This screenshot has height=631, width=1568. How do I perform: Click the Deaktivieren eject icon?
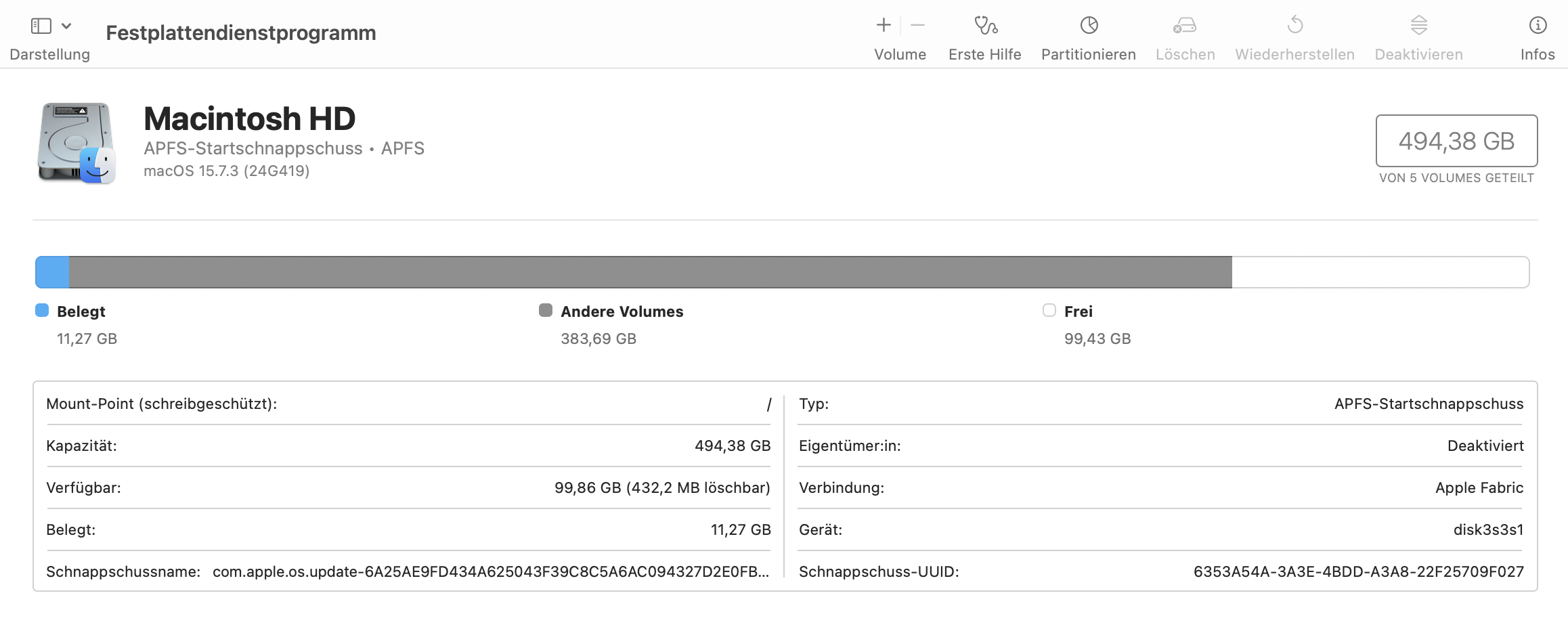1418,26
